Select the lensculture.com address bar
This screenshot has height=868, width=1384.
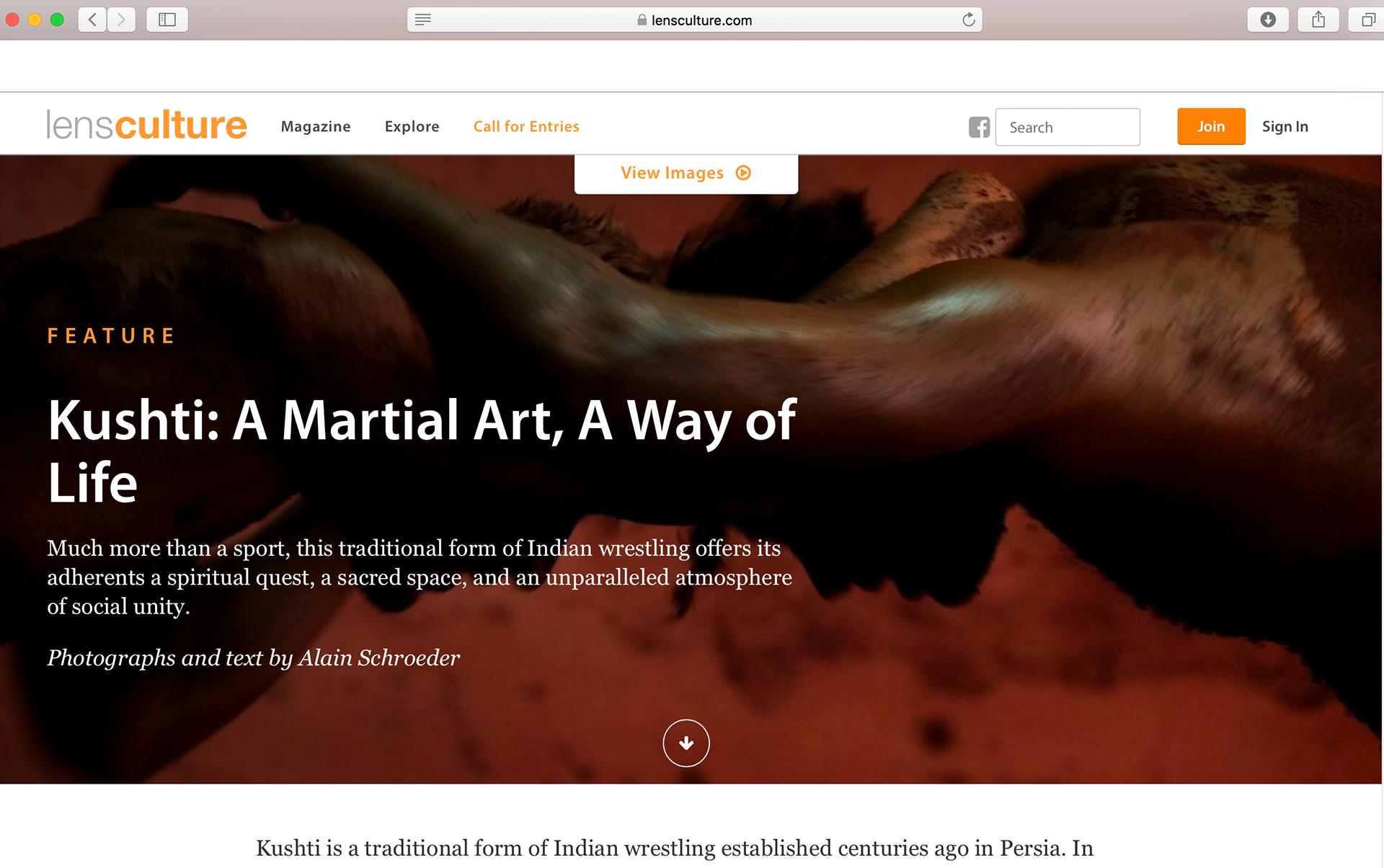click(694, 19)
